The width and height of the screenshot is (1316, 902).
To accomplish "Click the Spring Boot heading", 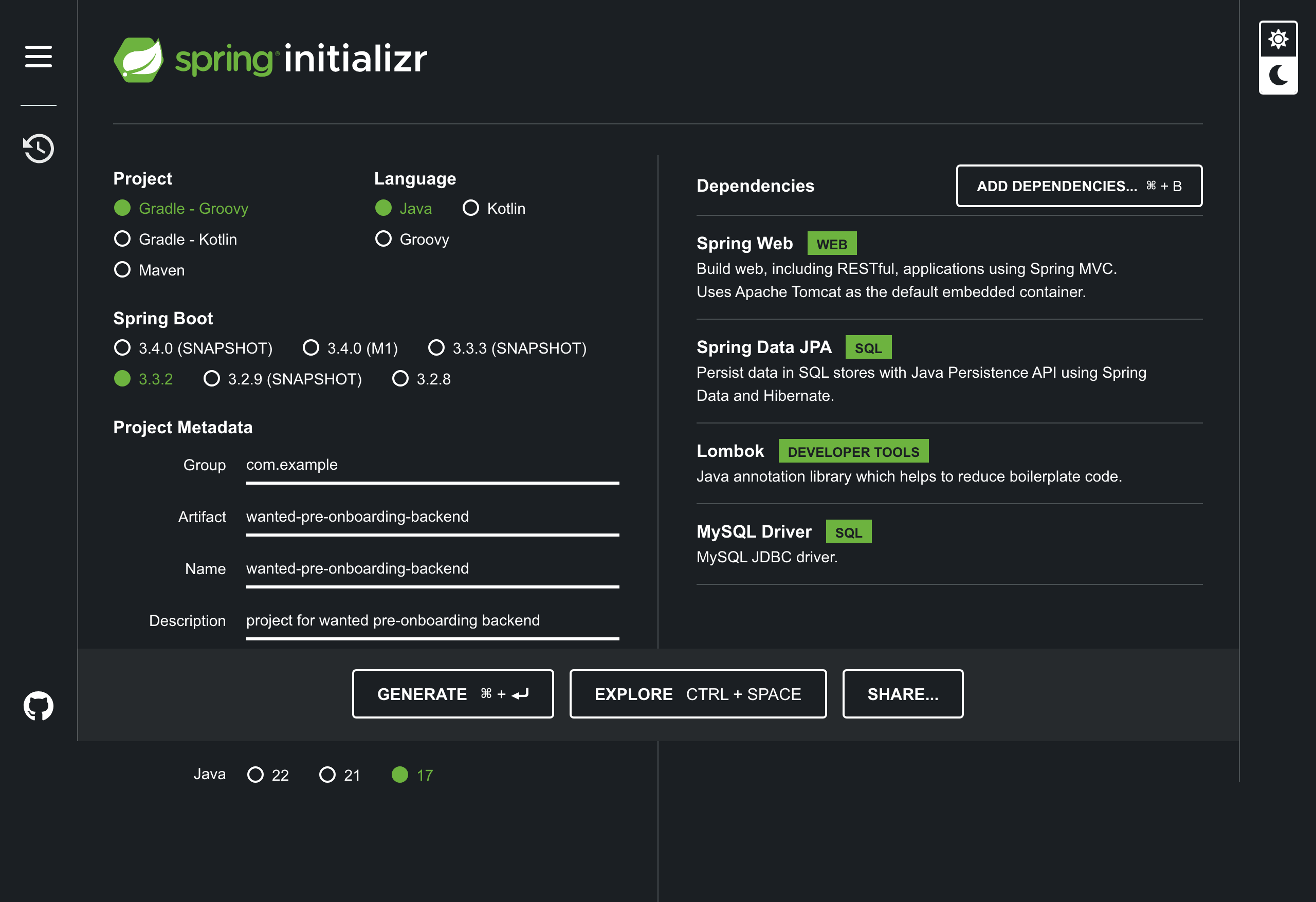I will tap(163, 318).
